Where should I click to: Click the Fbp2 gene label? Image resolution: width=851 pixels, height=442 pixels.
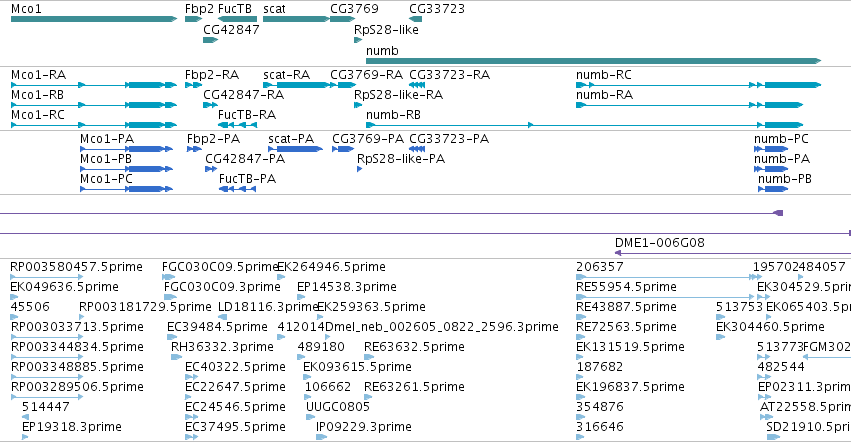pyautogui.click(x=199, y=9)
